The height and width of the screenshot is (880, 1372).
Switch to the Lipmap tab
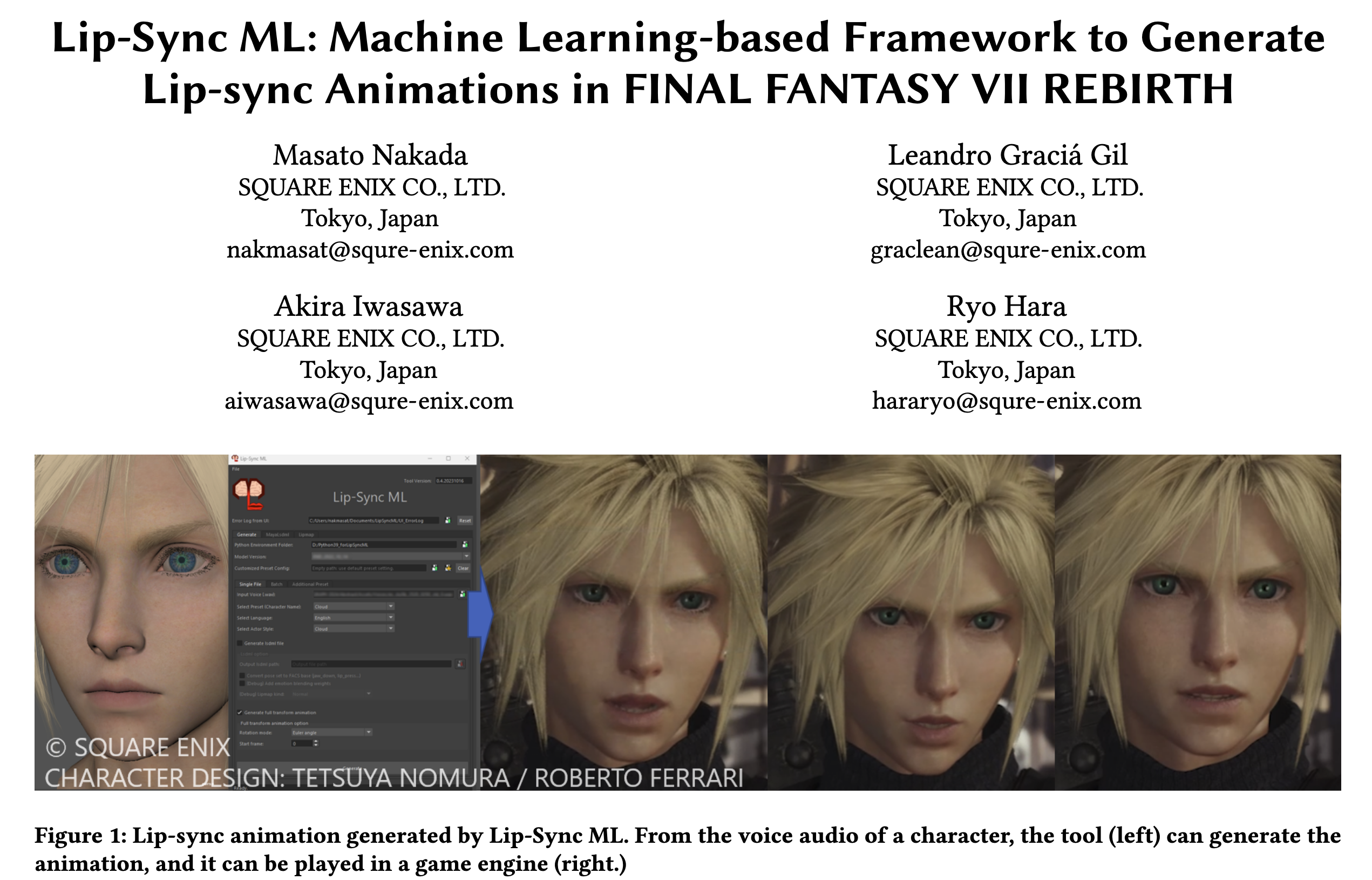pyautogui.click(x=306, y=534)
